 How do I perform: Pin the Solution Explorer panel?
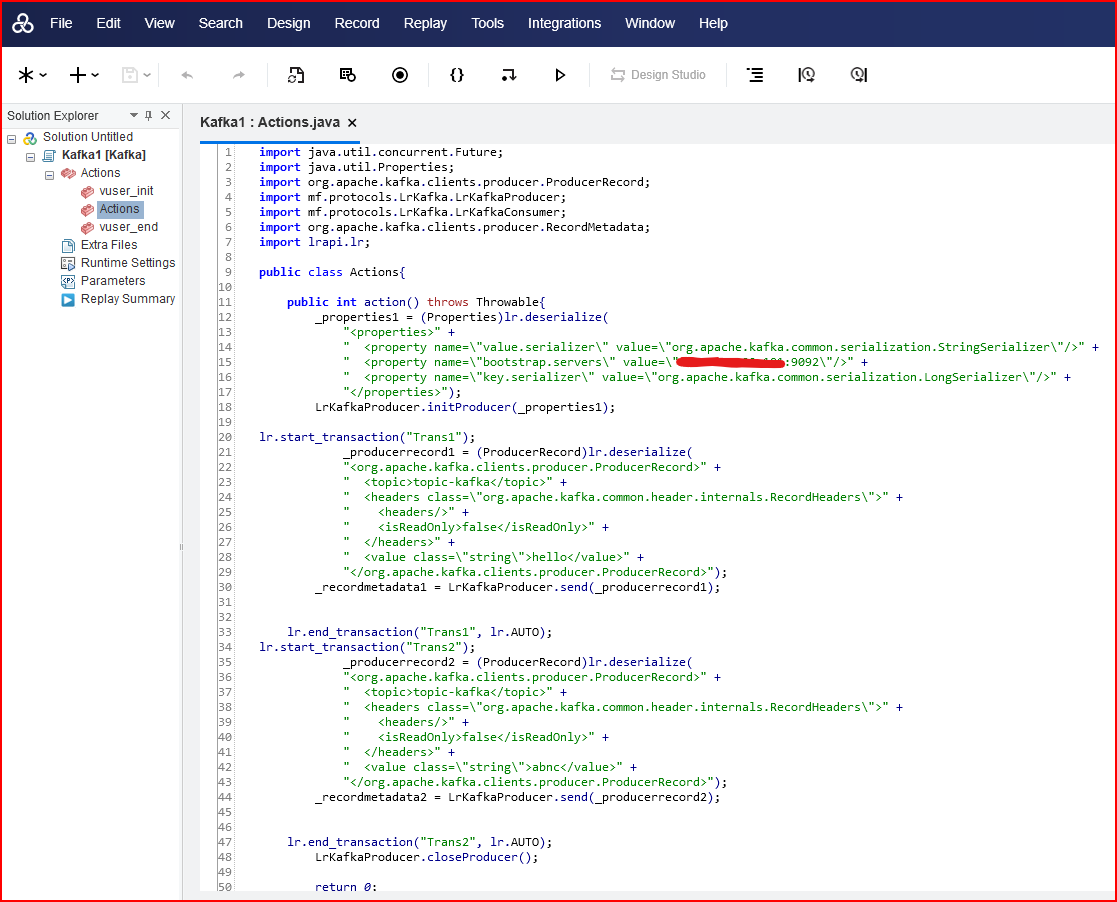tap(149, 116)
